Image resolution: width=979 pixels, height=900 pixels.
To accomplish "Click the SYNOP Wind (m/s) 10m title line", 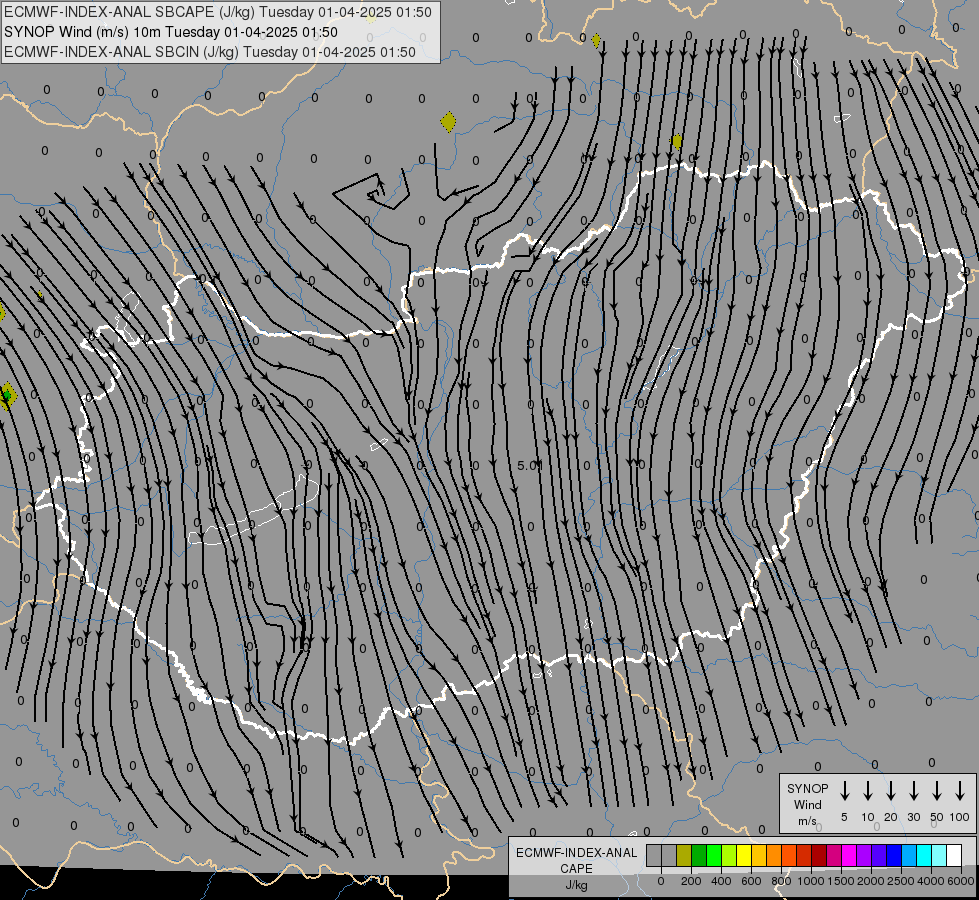I will click(x=170, y=32).
